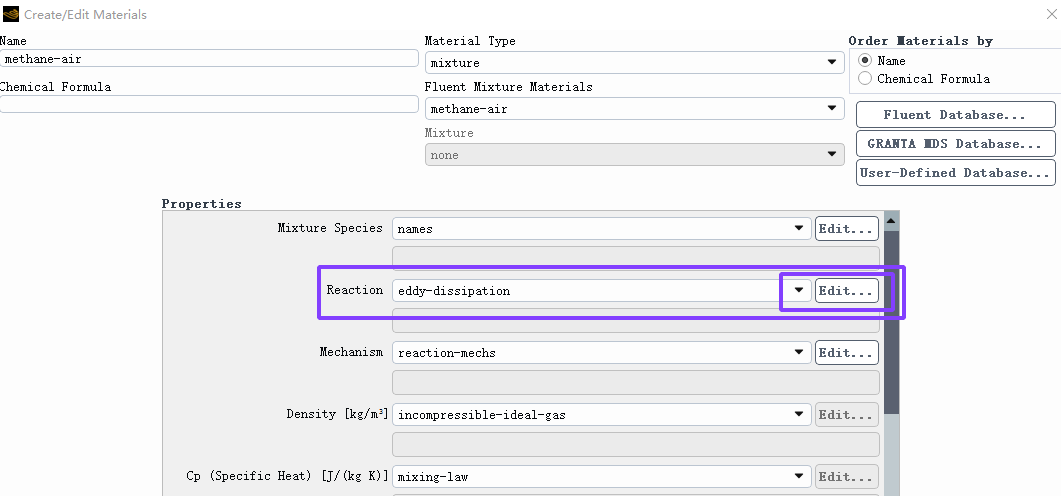
Task: Edit the Mixture Species list
Action: (x=846, y=229)
